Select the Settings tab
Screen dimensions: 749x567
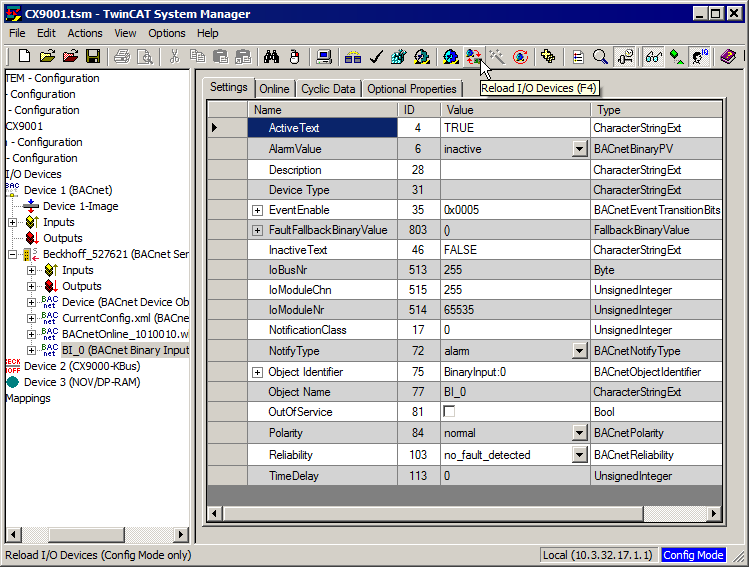click(x=229, y=87)
